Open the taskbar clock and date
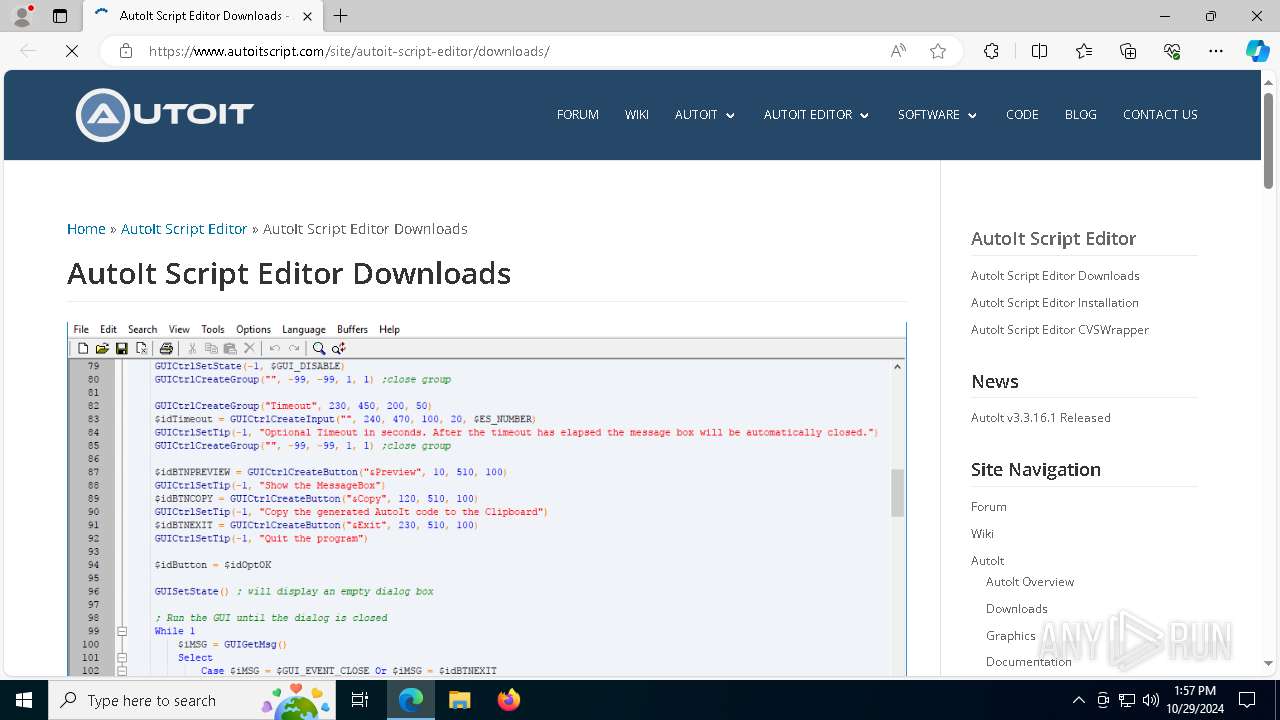The width and height of the screenshot is (1280, 720). [x=1195, y=700]
